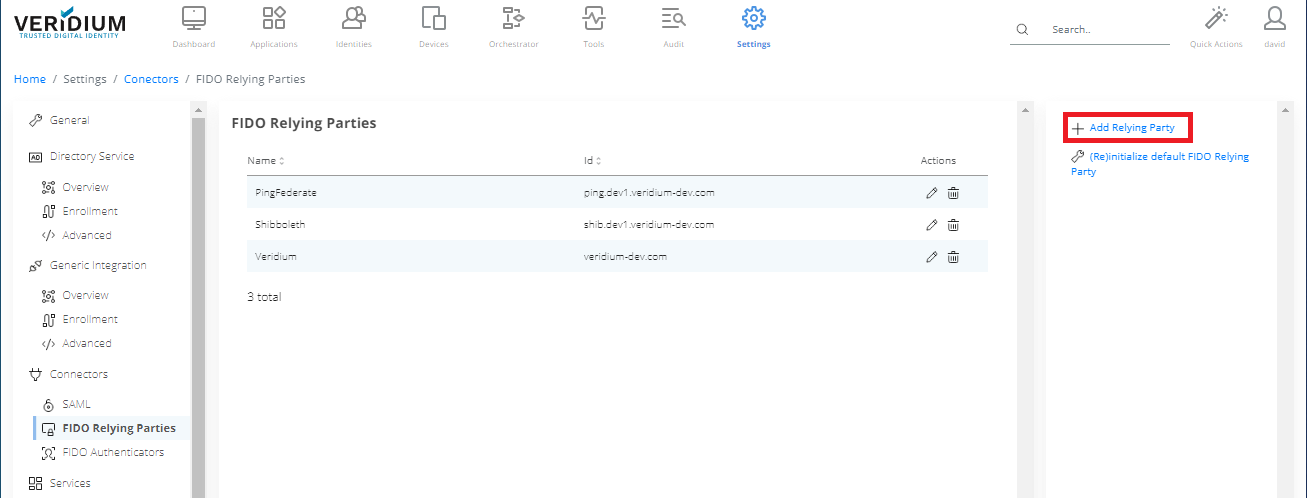
Task: Click Add Relying Party link
Action: click(1131, 128)
